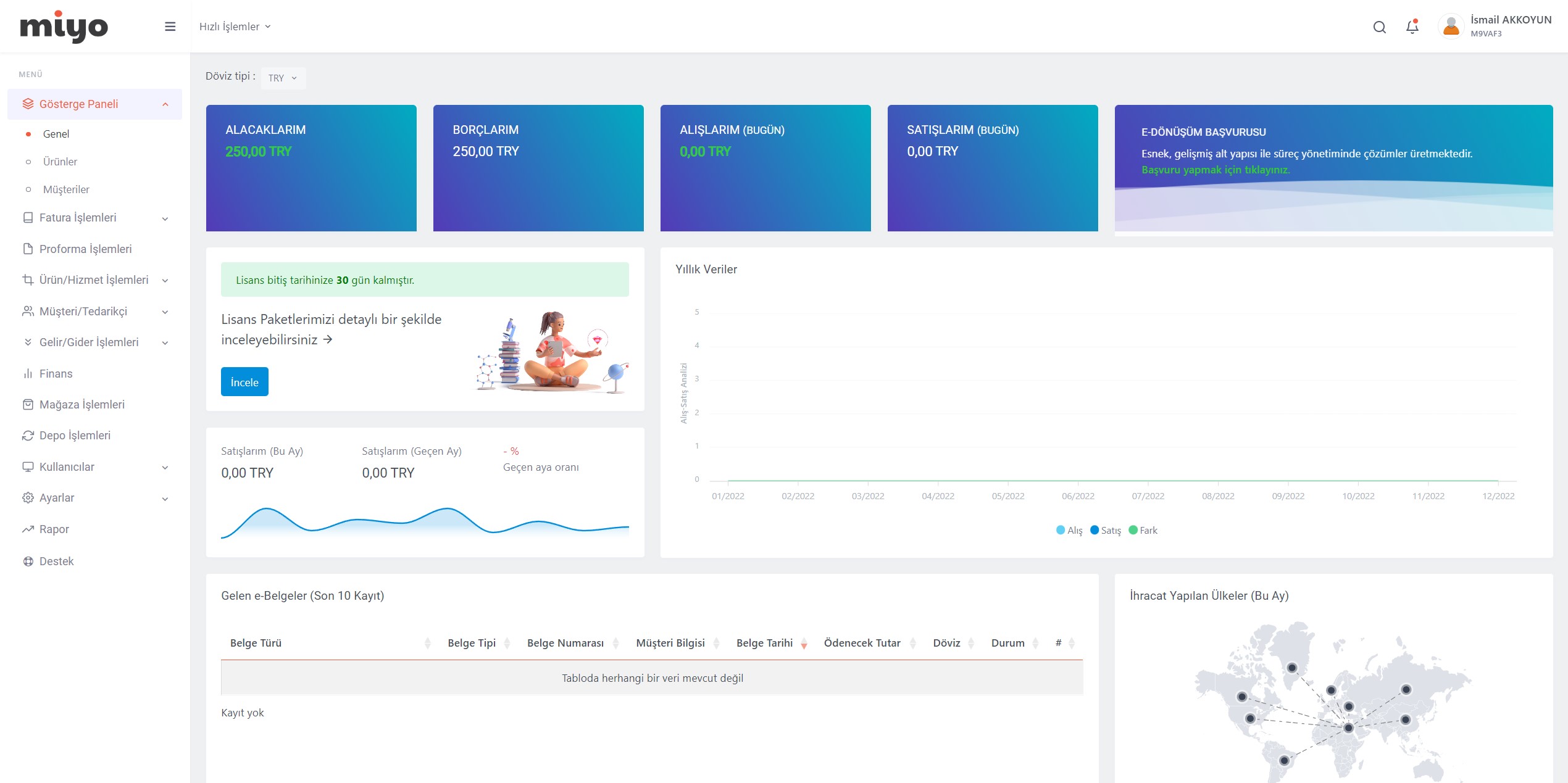Viewport: 1568px width, 783px height.
Task: Click the hamburger menu toggle icon
Action: (170, 27)
